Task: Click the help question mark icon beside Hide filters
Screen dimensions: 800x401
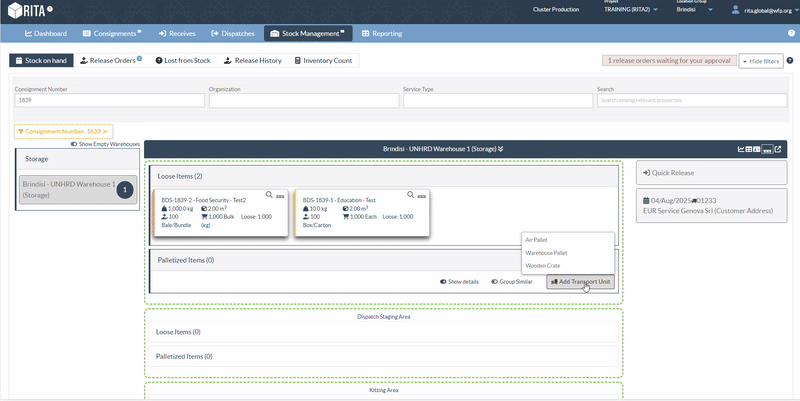Action: pos(790,61)
